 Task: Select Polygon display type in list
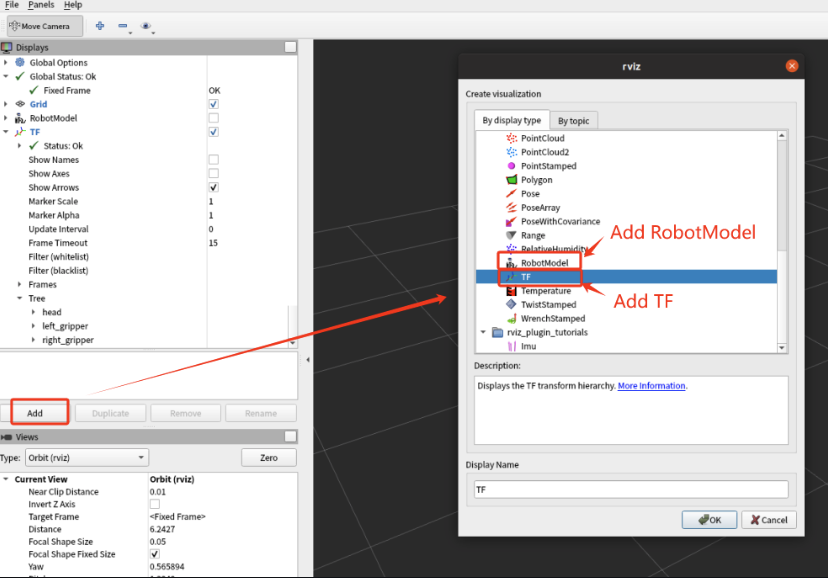536,180
